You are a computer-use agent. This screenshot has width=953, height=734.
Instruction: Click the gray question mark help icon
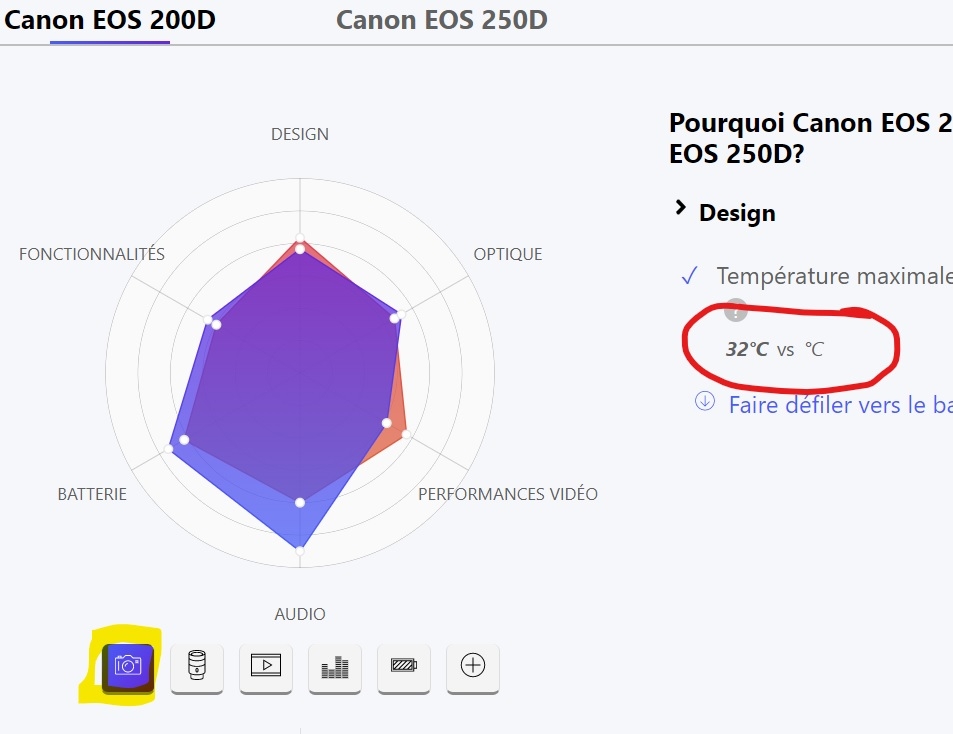735,310
